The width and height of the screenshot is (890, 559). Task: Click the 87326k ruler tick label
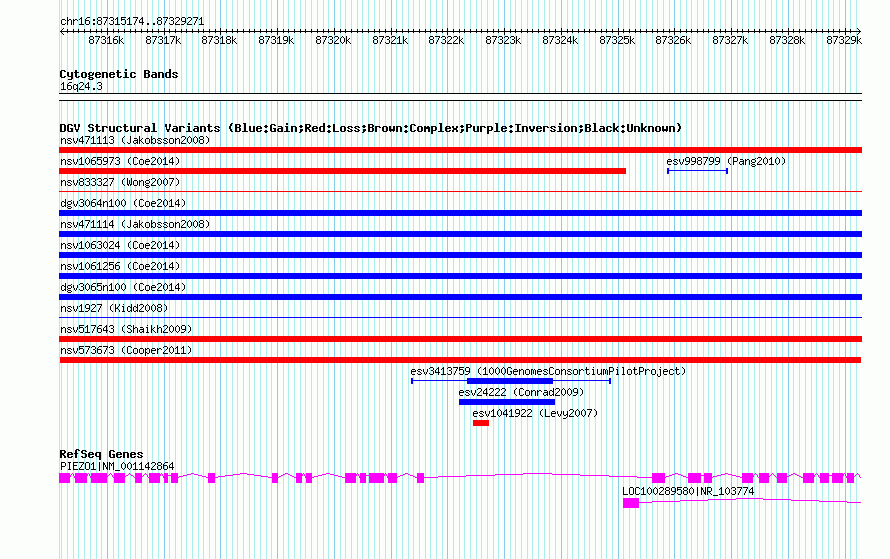[x=673, y=40]
